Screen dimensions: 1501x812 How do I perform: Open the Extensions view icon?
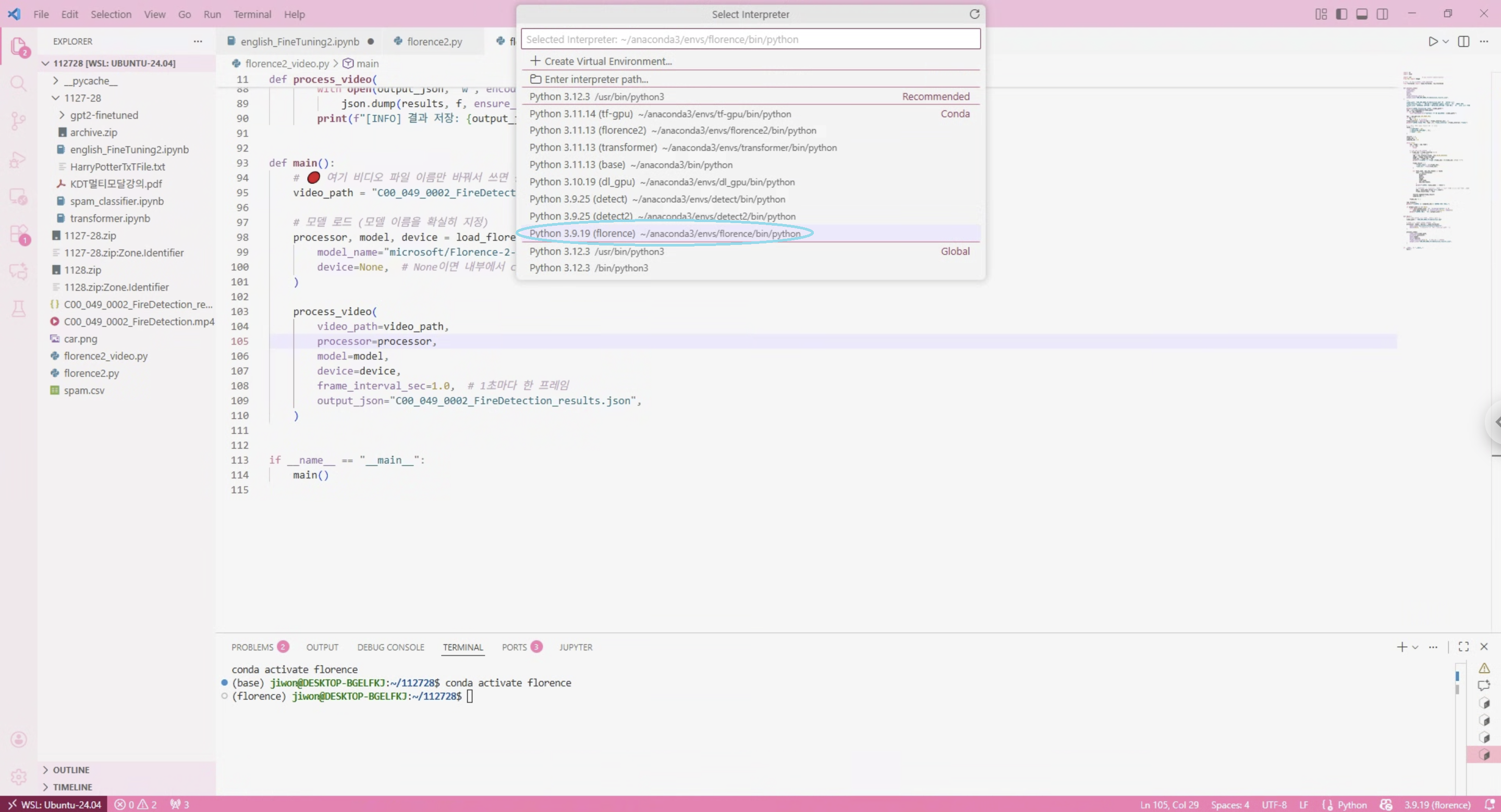click(18, 234)
